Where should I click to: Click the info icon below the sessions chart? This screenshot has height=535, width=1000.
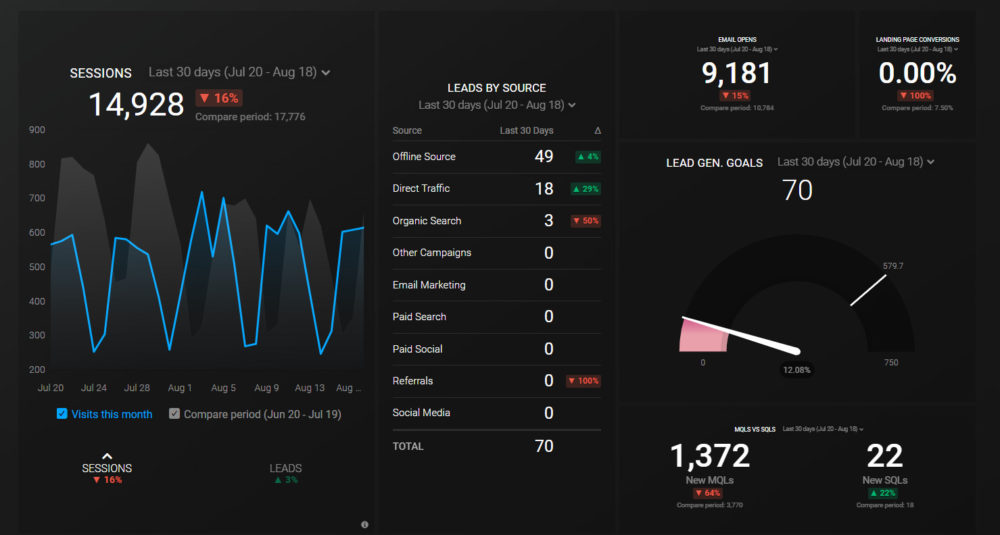[364, 524]
